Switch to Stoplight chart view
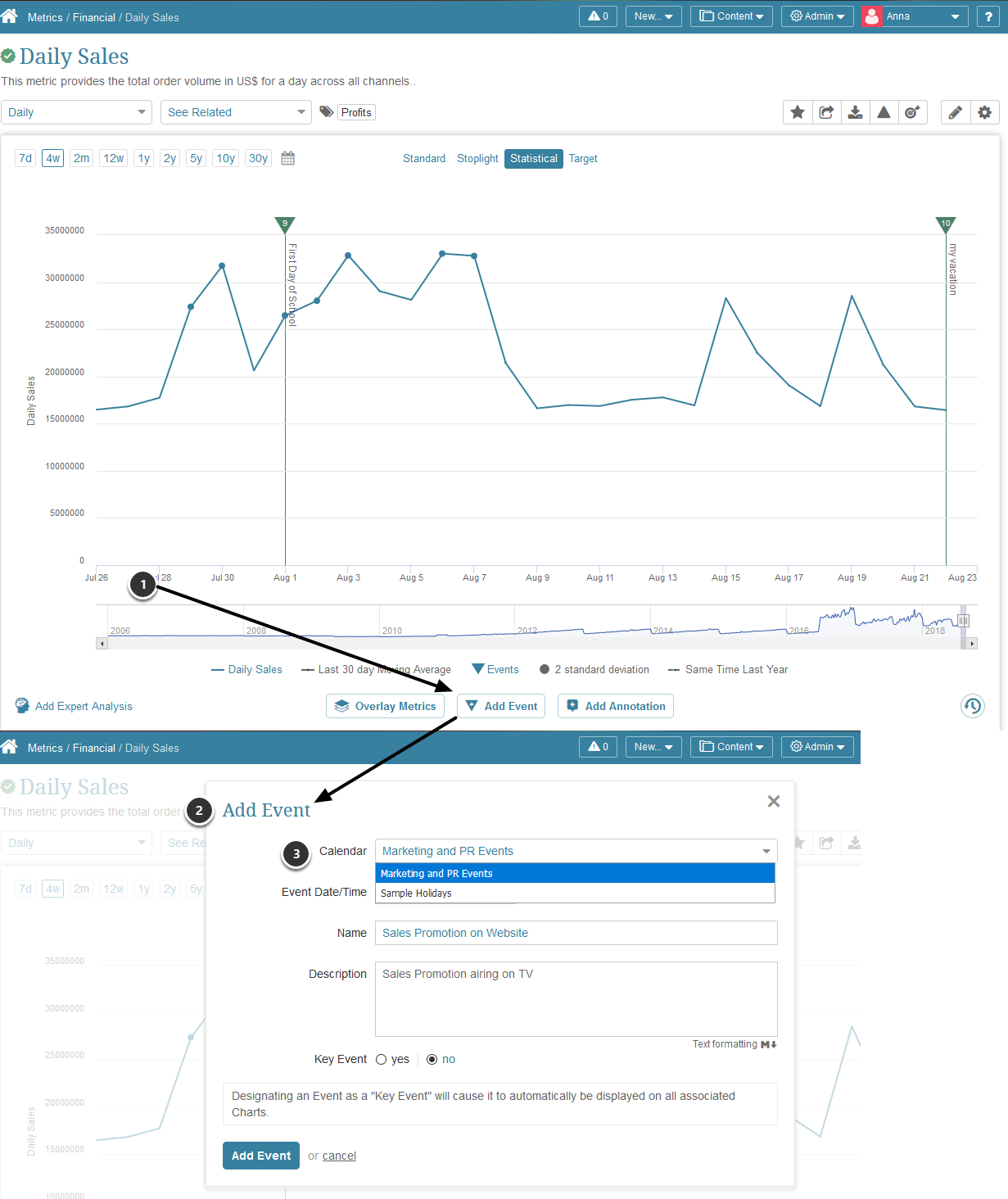Screen dimensions: 1008x1199 [x=477, y=158]
